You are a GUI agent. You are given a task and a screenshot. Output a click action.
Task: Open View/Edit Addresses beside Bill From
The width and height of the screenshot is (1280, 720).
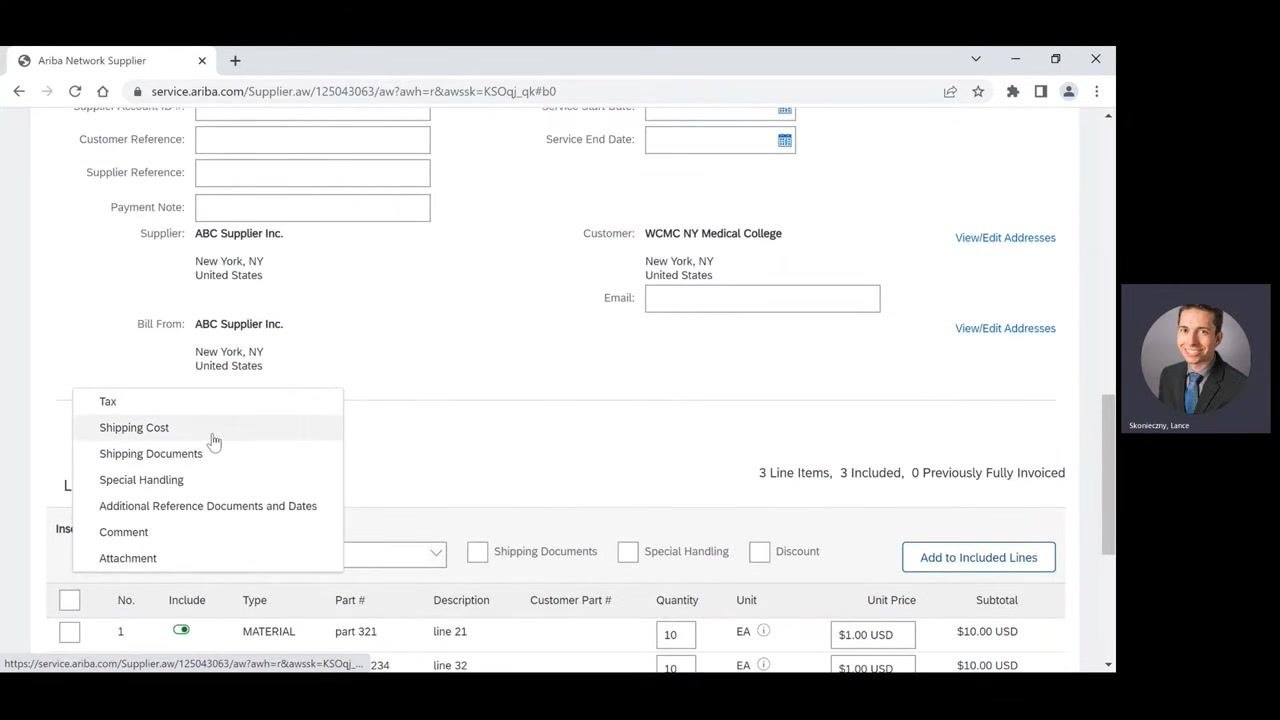1005,328
